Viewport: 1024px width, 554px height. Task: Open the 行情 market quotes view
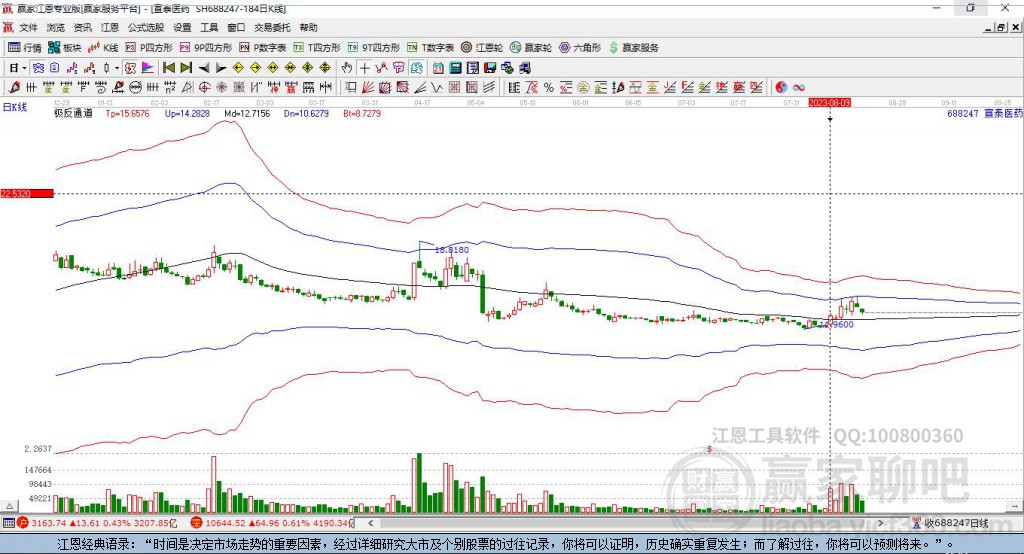tap(24, 48)
